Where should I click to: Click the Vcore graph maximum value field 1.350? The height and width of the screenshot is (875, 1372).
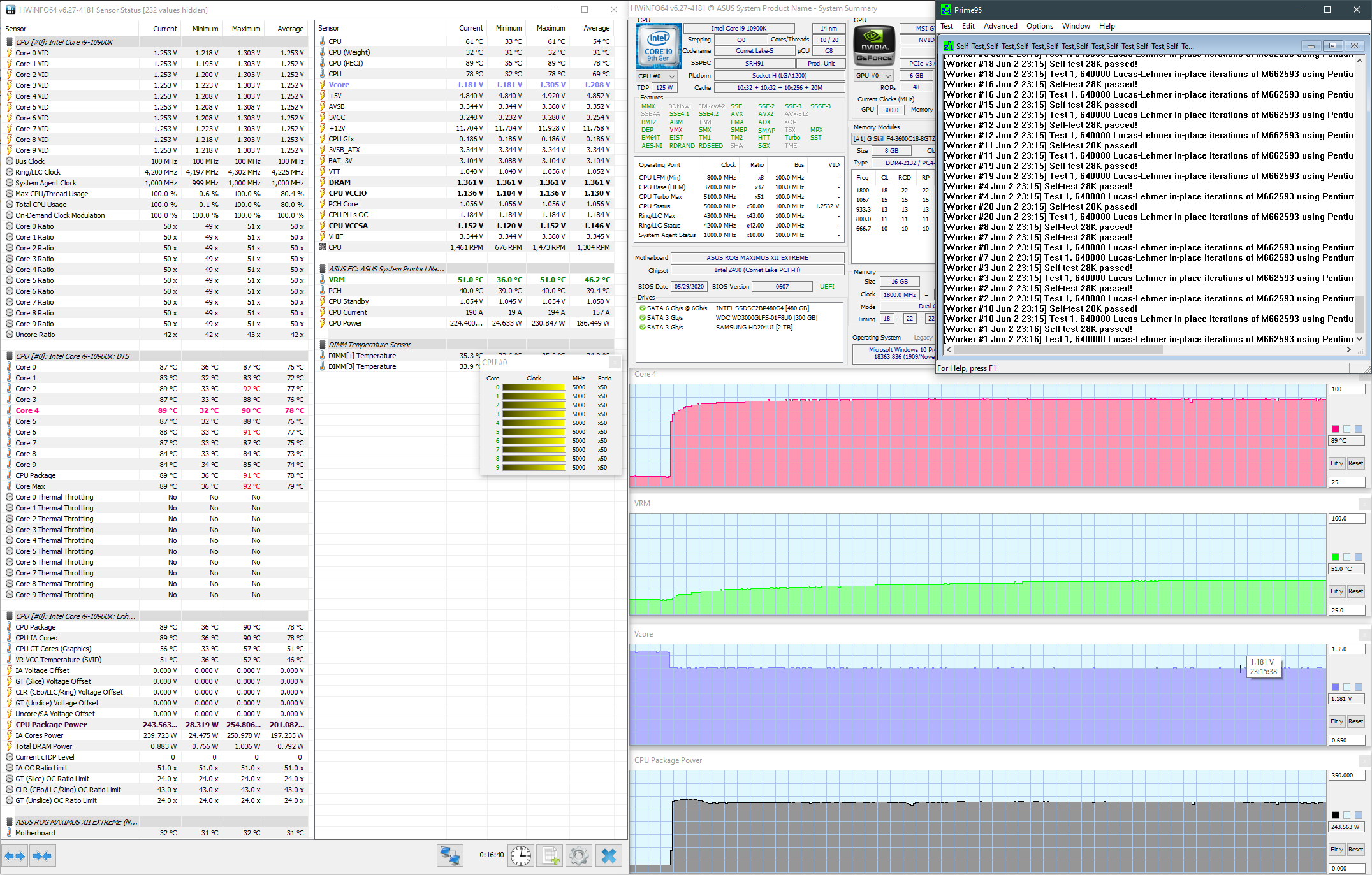point(1346,649)
